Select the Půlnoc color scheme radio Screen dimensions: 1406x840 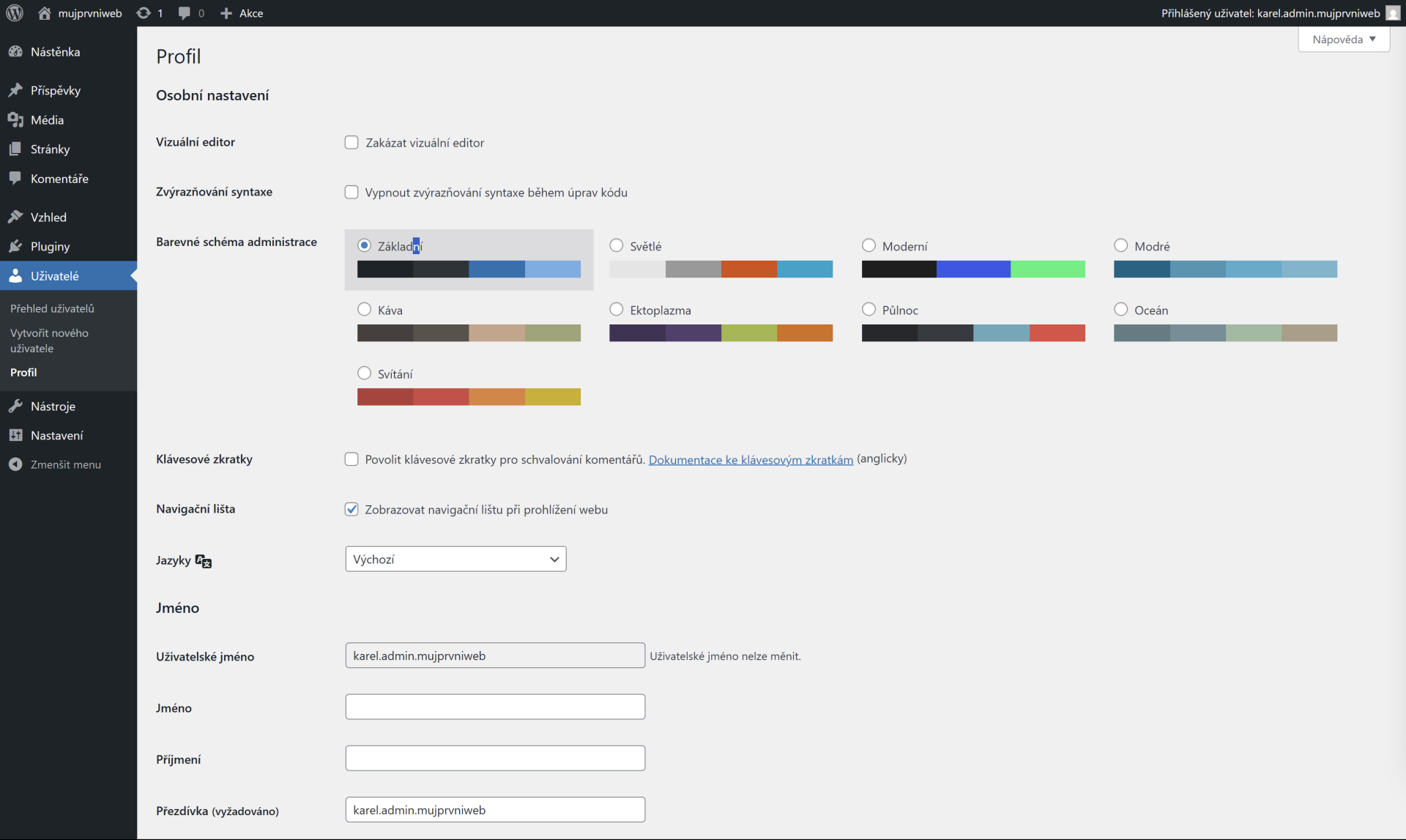click(868, 309)
